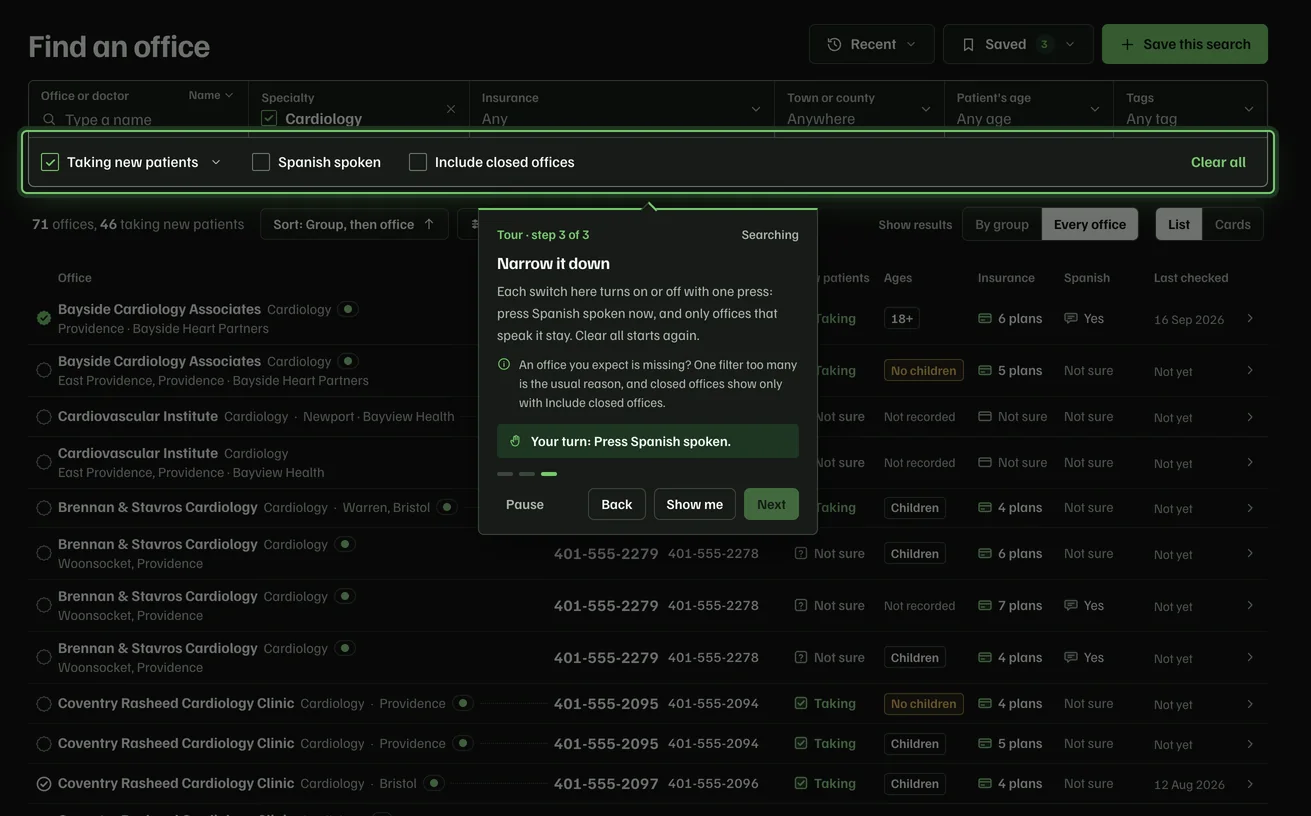1311x816 pixels.
Task: Click the magnifier icon in the name field
Action: (x=49, y=119)
